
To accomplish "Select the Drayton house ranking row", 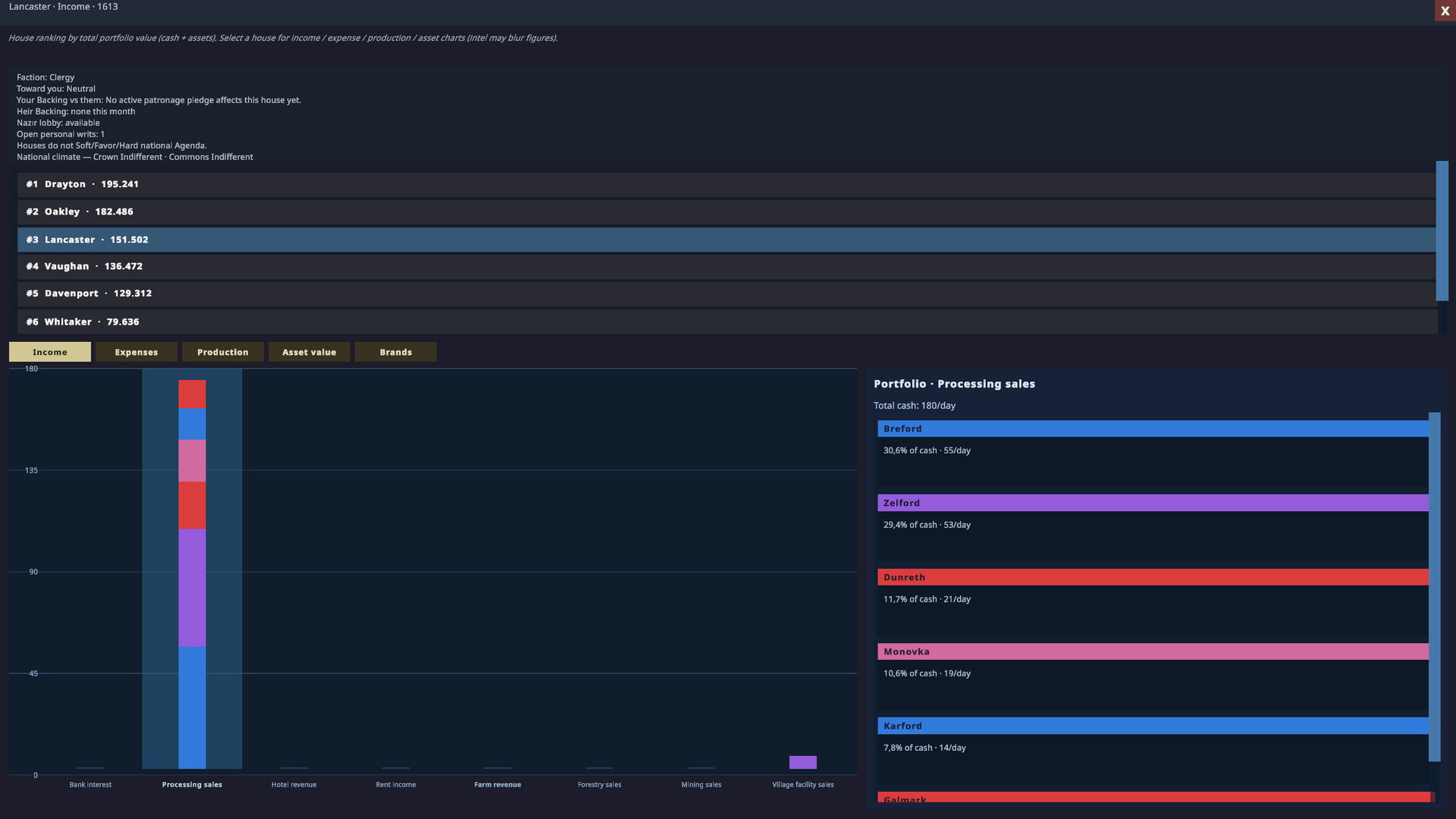I will click(726, 184).
